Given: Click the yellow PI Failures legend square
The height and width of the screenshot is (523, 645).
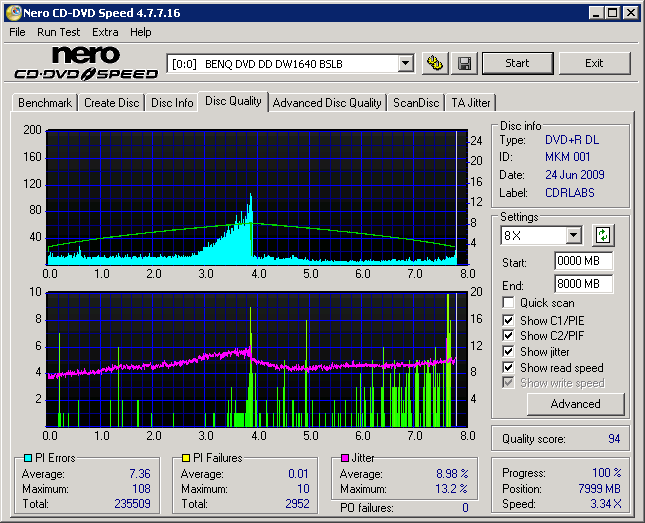Looking at the screenshot, I should pos(186,458).
